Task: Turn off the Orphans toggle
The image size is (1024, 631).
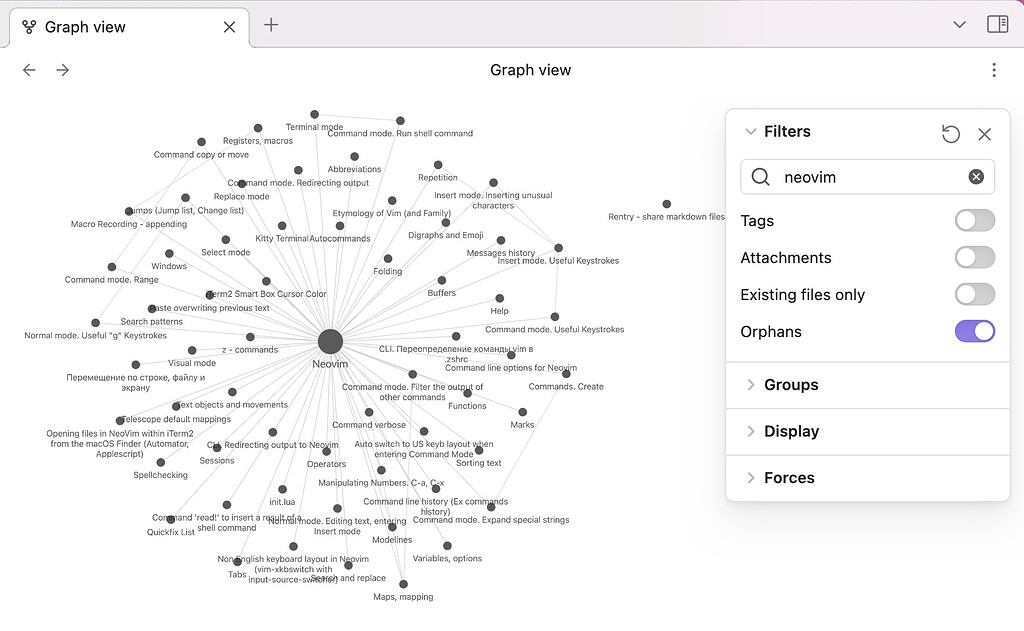Action: pos(974,331)
